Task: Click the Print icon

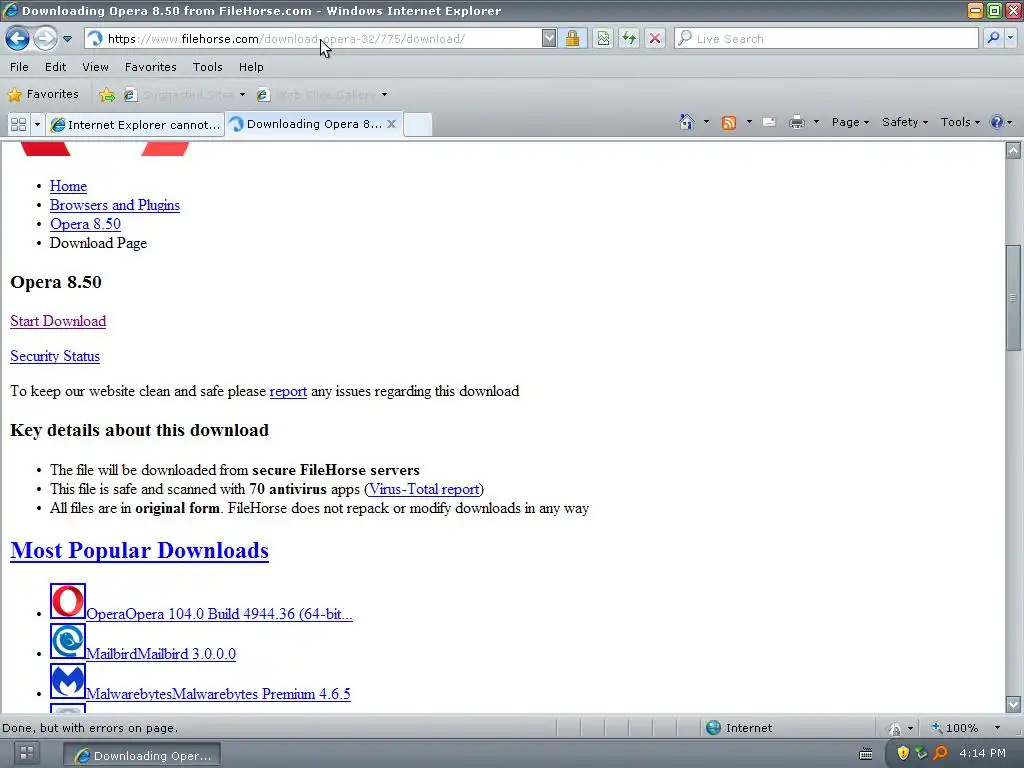Action: pos(797,122)
